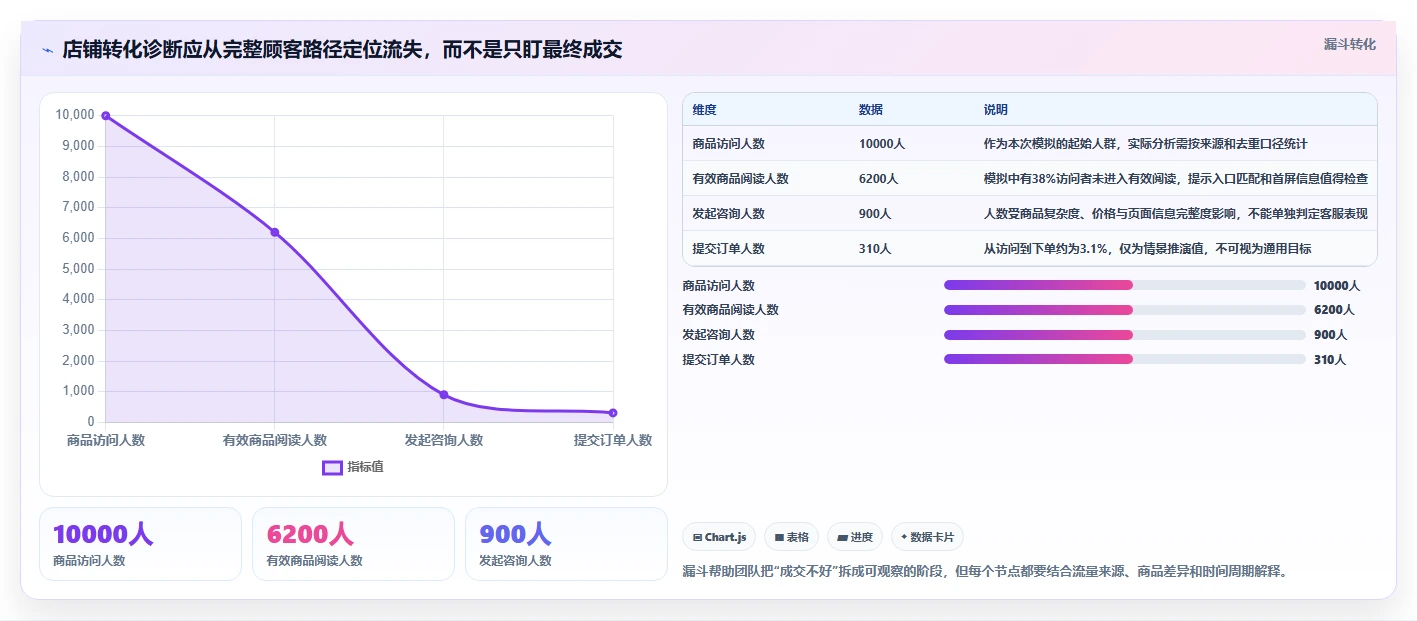
Task: Click the footer note starting 漏斗帮助团队
Action: click(985, 572)
